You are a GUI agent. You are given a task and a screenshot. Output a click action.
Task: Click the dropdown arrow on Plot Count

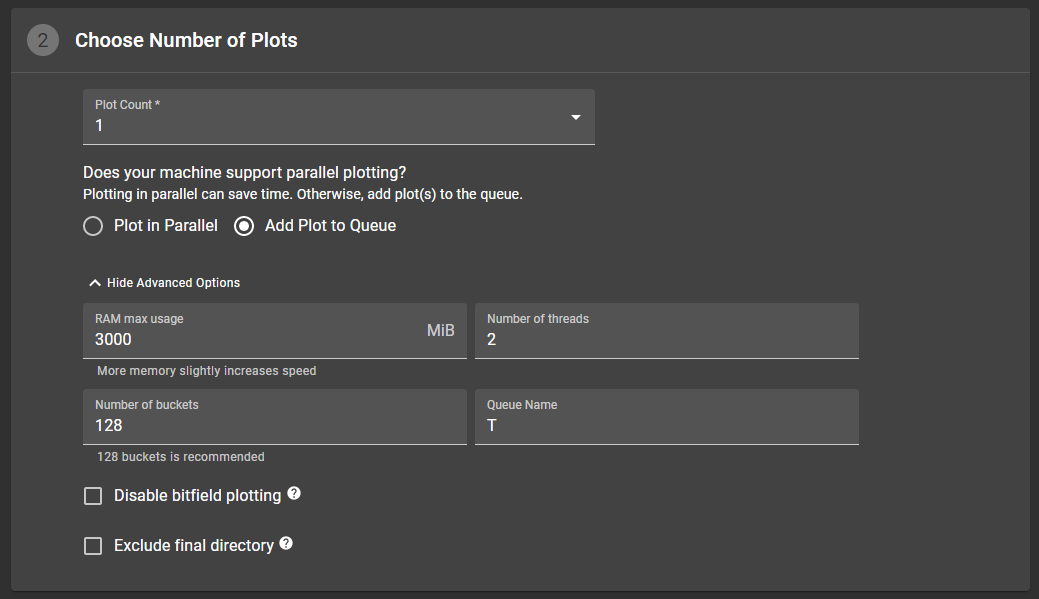(x=576, y=117)
